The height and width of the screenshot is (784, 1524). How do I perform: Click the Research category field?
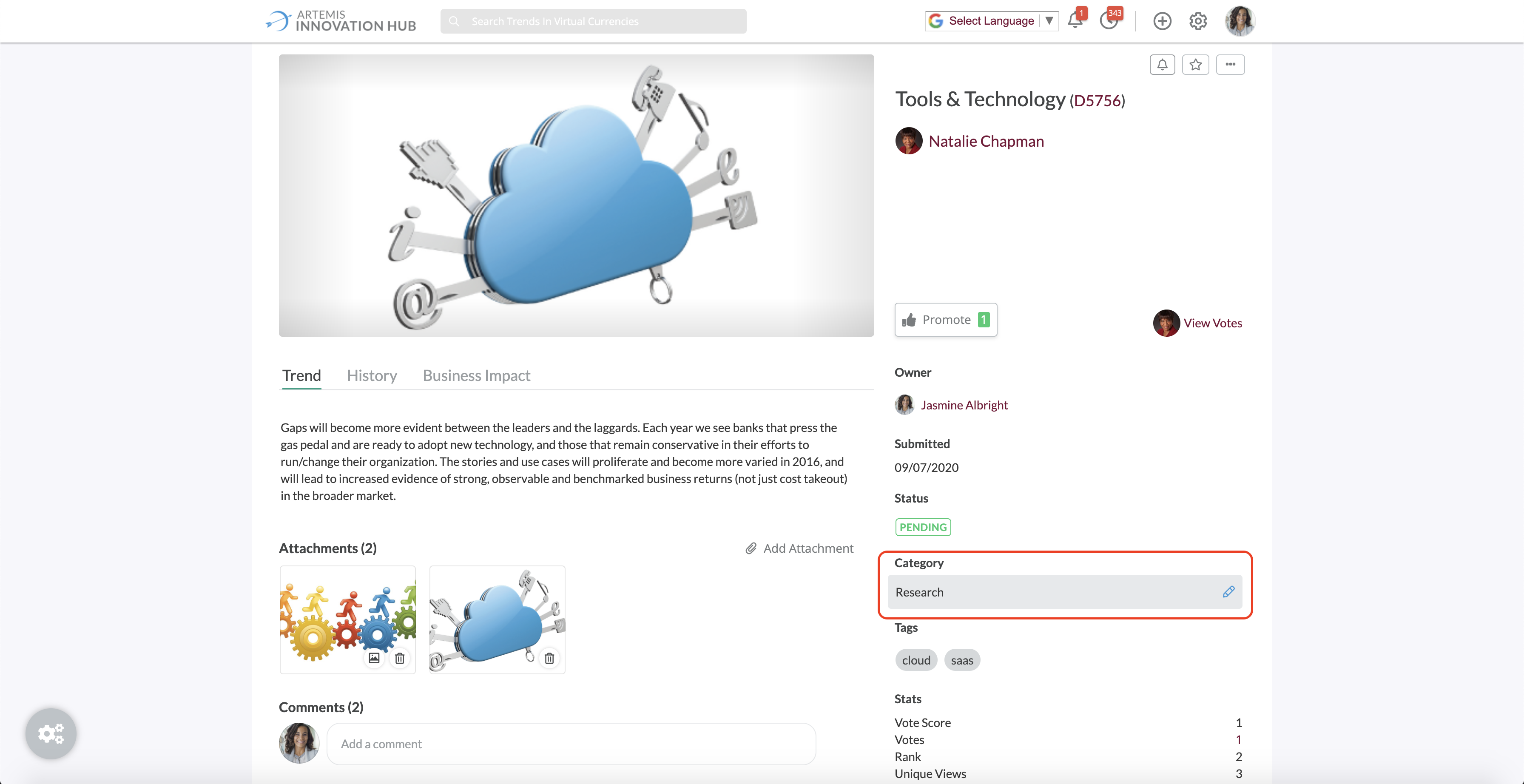coord(1064,592)
